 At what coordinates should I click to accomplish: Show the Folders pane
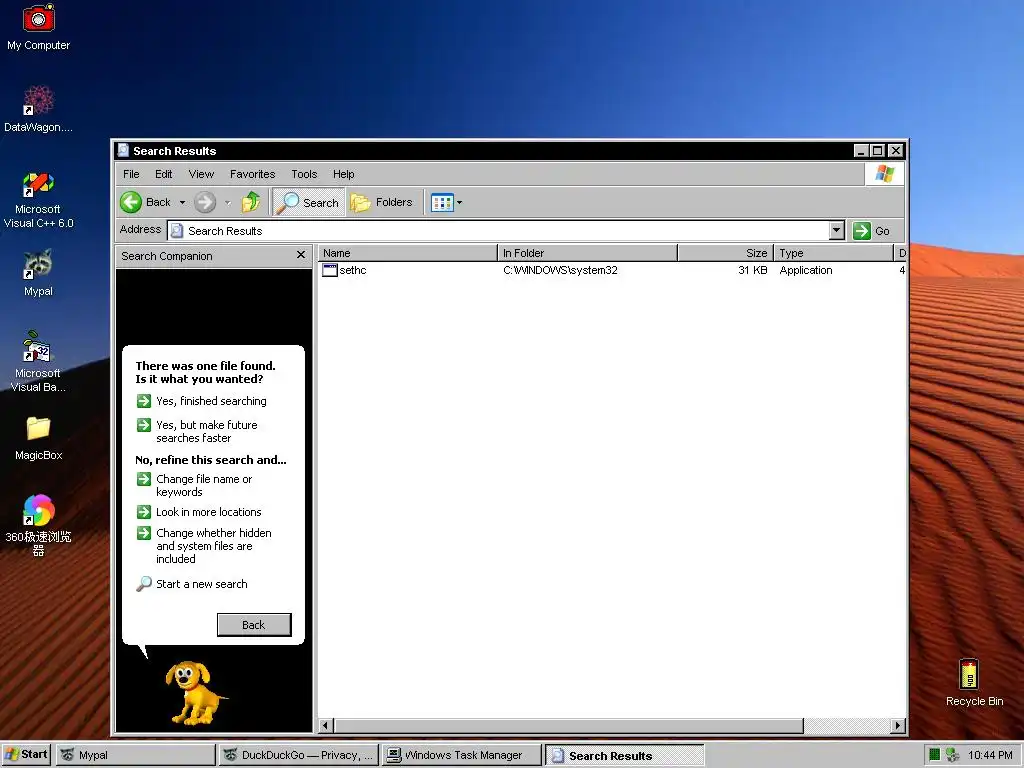coord(382,202)
